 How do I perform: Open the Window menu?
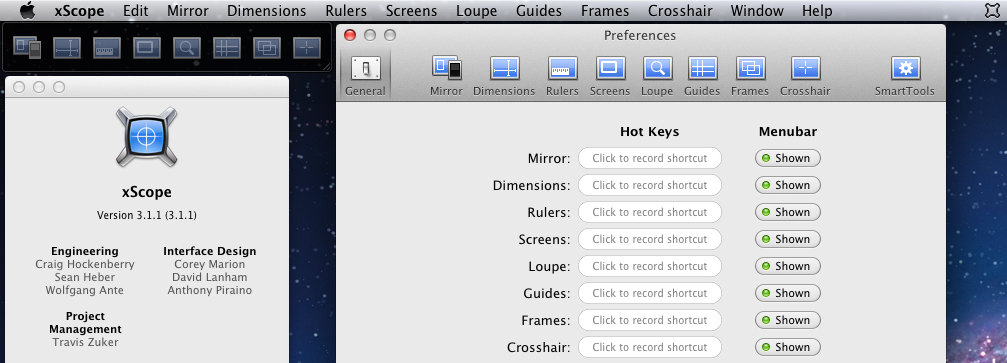757,11
